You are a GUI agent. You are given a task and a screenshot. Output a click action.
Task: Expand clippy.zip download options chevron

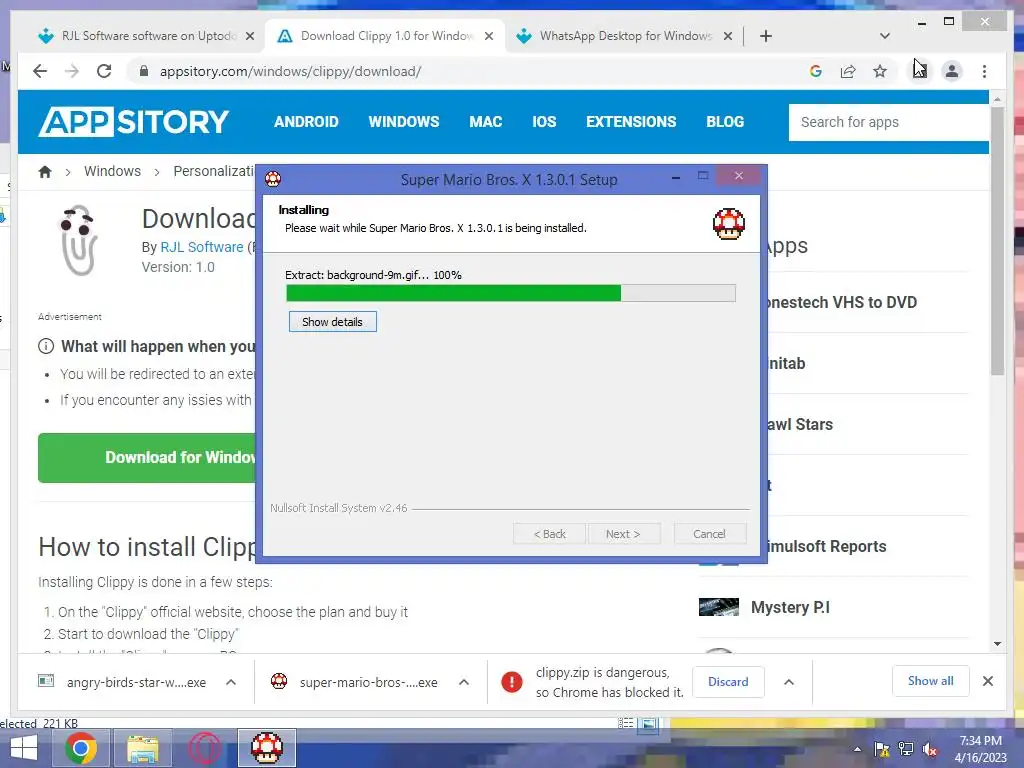coord(789,682)
